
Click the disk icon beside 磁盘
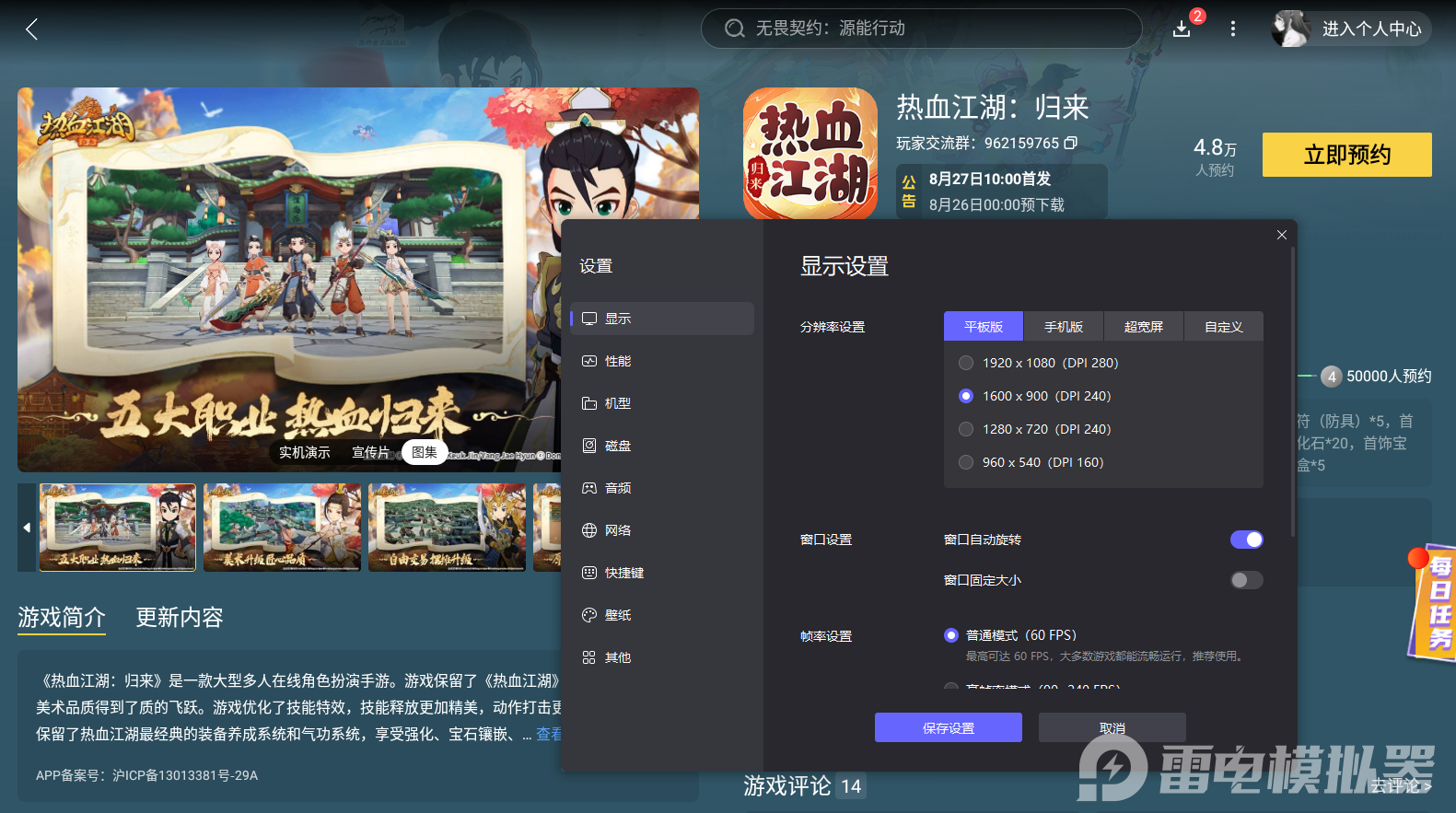589,446
